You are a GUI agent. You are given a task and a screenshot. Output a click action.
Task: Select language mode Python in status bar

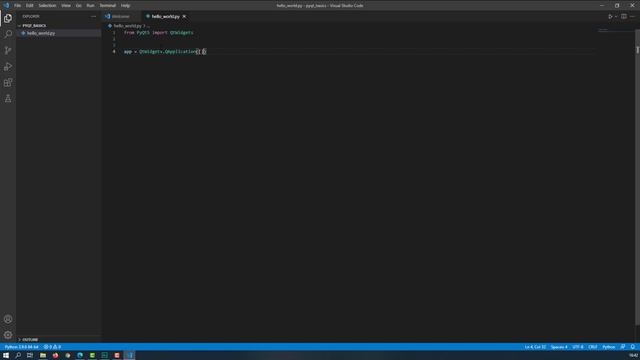(x=609, y=347)
